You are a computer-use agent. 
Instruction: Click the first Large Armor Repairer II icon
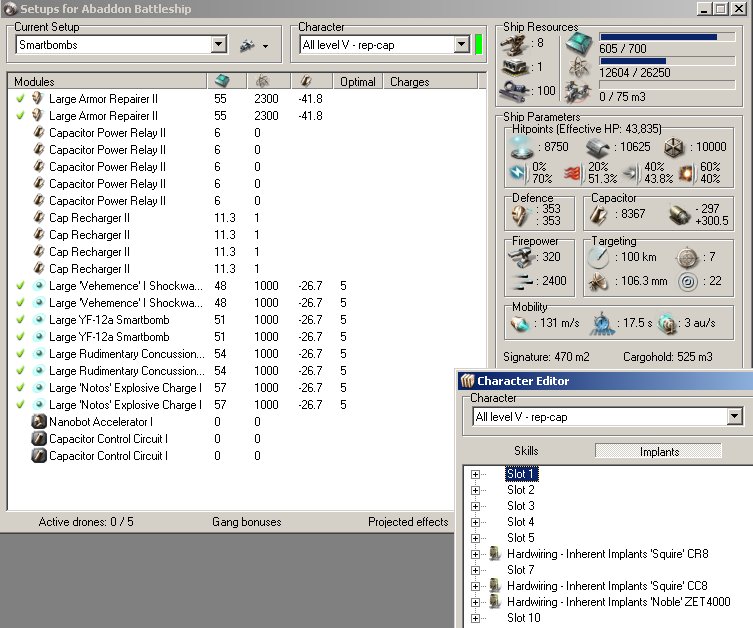coord(39,99)
